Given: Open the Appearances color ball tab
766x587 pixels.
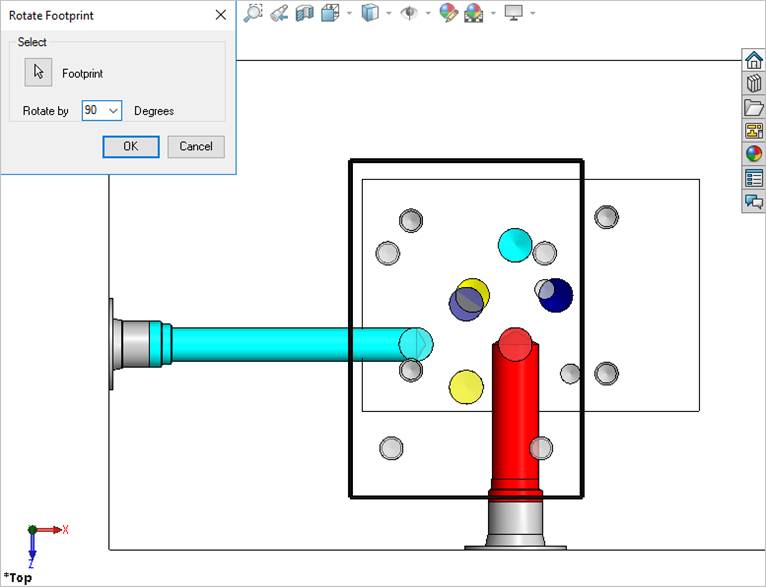Looking at the screenshot, I should point(754,154).
